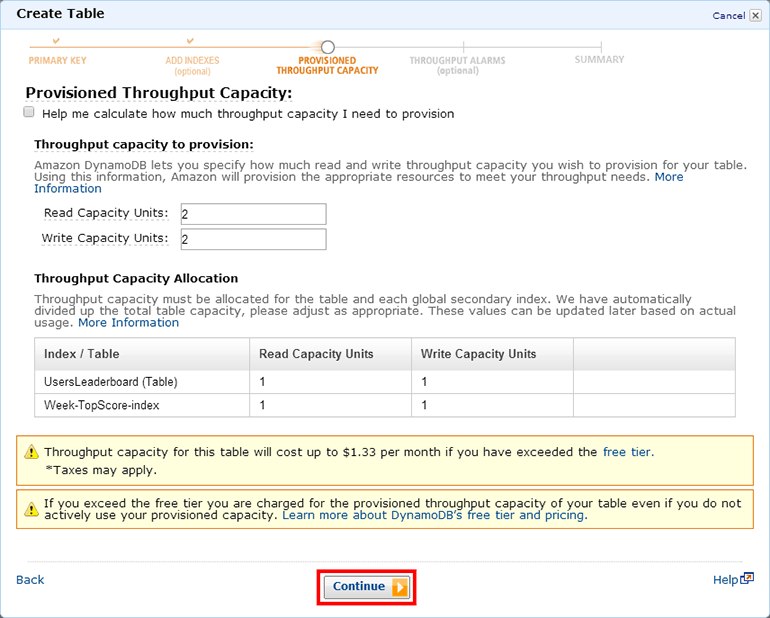Click the current step circle marker
770x618 pixels.
pyautogui.click(x=327, y=47)
